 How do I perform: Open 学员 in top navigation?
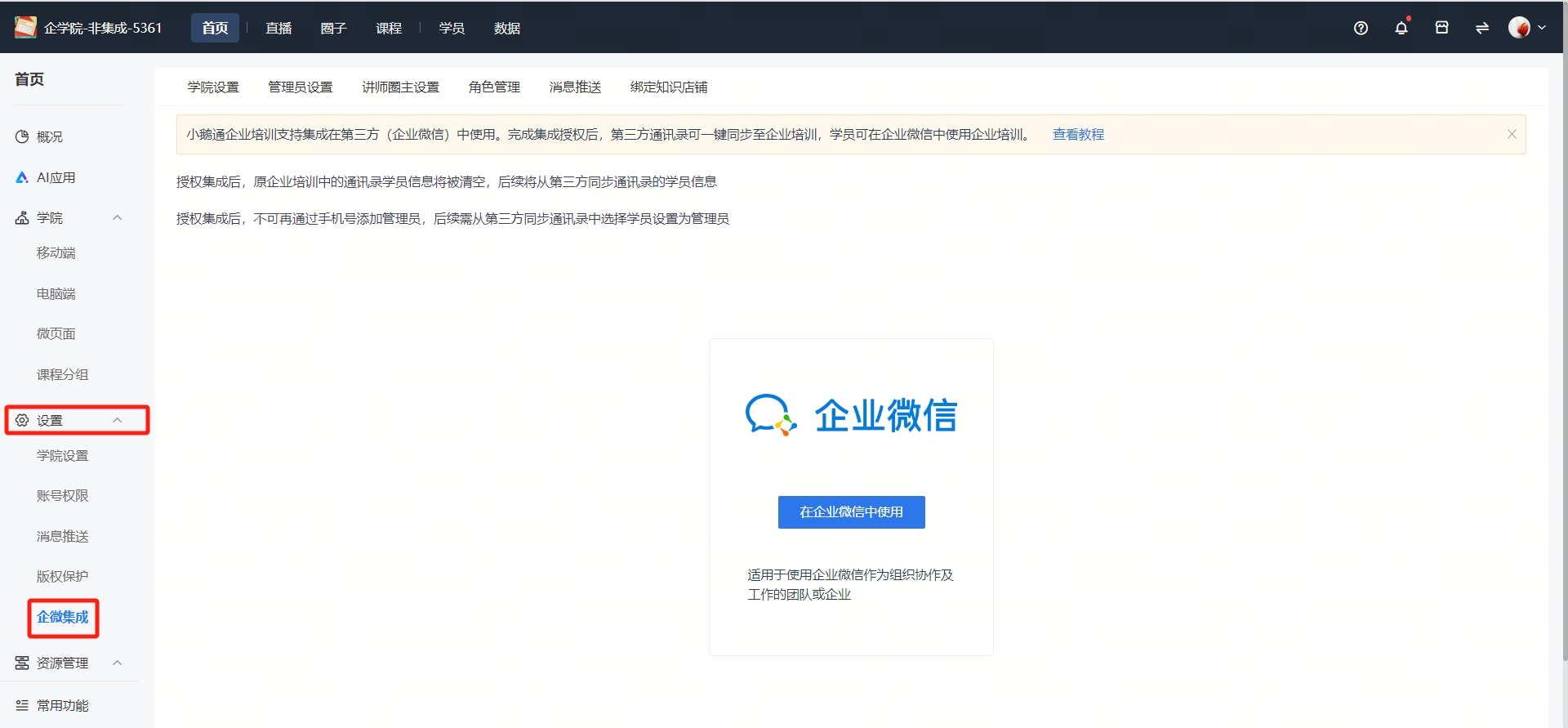tap(452, 28)
